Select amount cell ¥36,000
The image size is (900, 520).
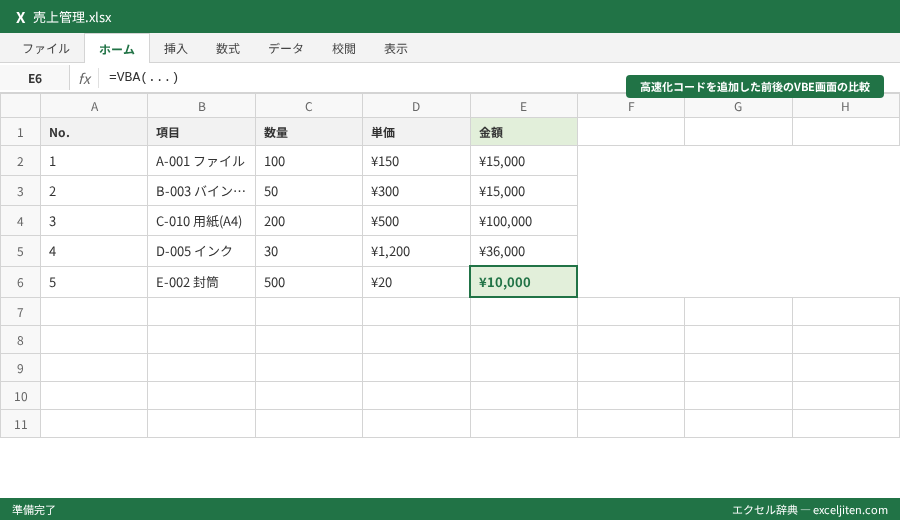click(523, 251)
